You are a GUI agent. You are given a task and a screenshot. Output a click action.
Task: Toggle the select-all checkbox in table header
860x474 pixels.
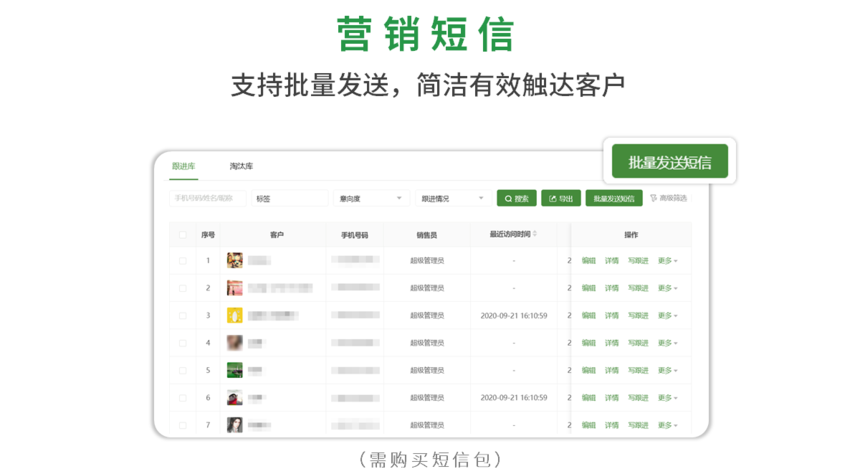(182, 235)
